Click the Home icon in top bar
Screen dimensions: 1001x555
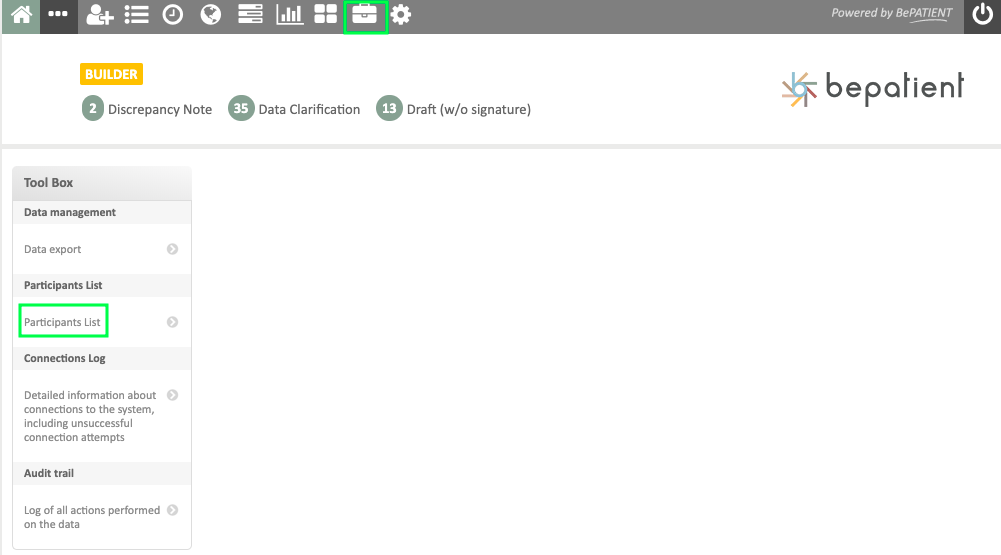(20, 16)
